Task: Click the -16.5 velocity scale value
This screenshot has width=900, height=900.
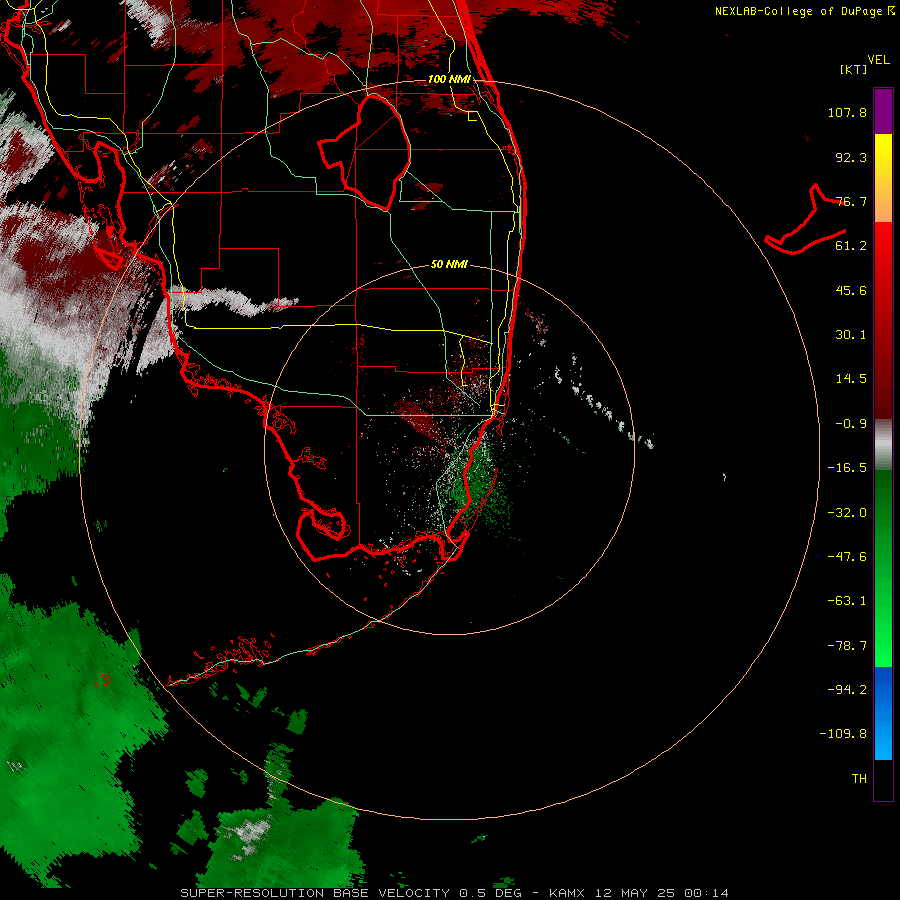Action: [x=847, y=468]
